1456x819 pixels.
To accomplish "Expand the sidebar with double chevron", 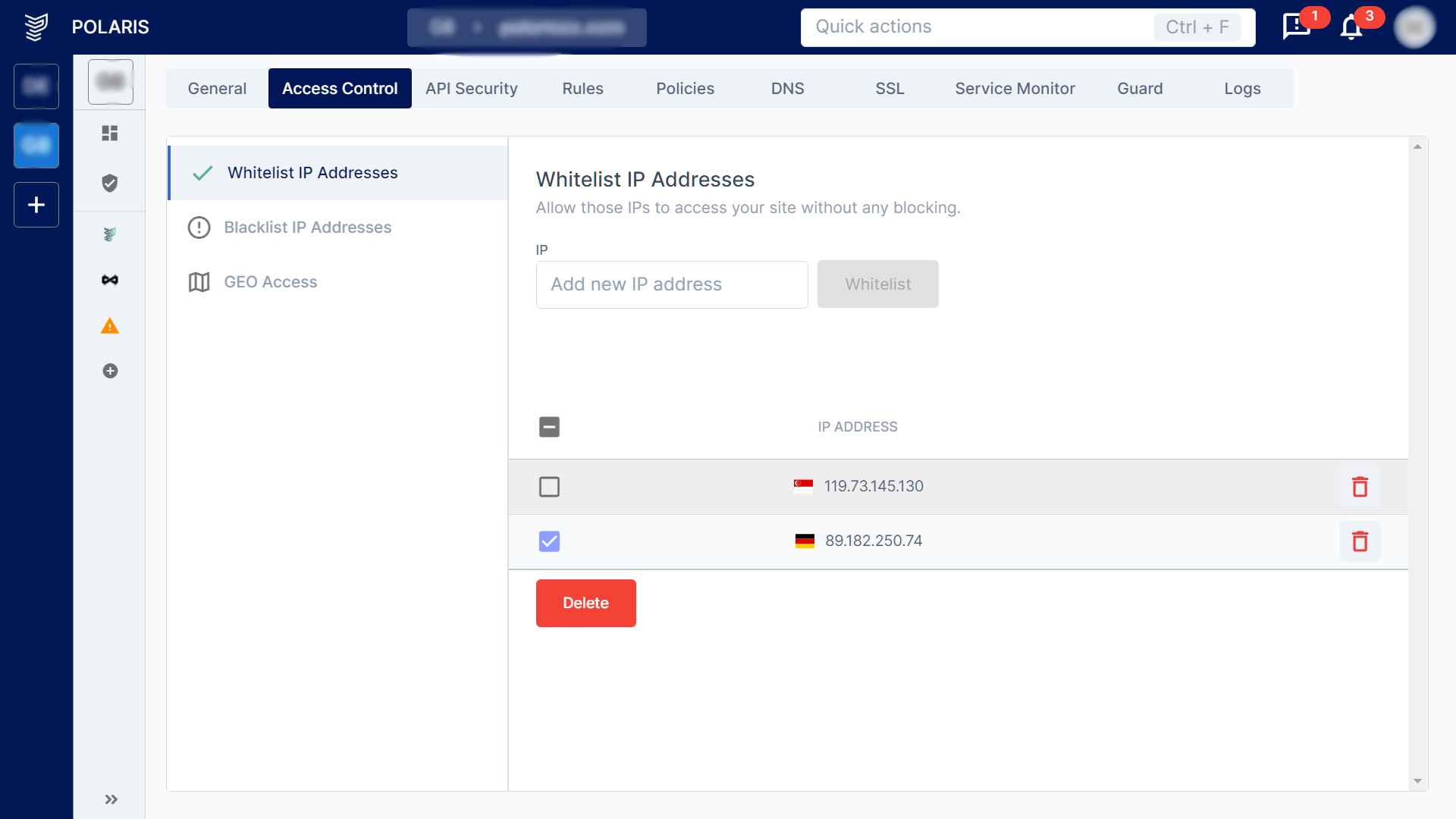I will (111, 799).
